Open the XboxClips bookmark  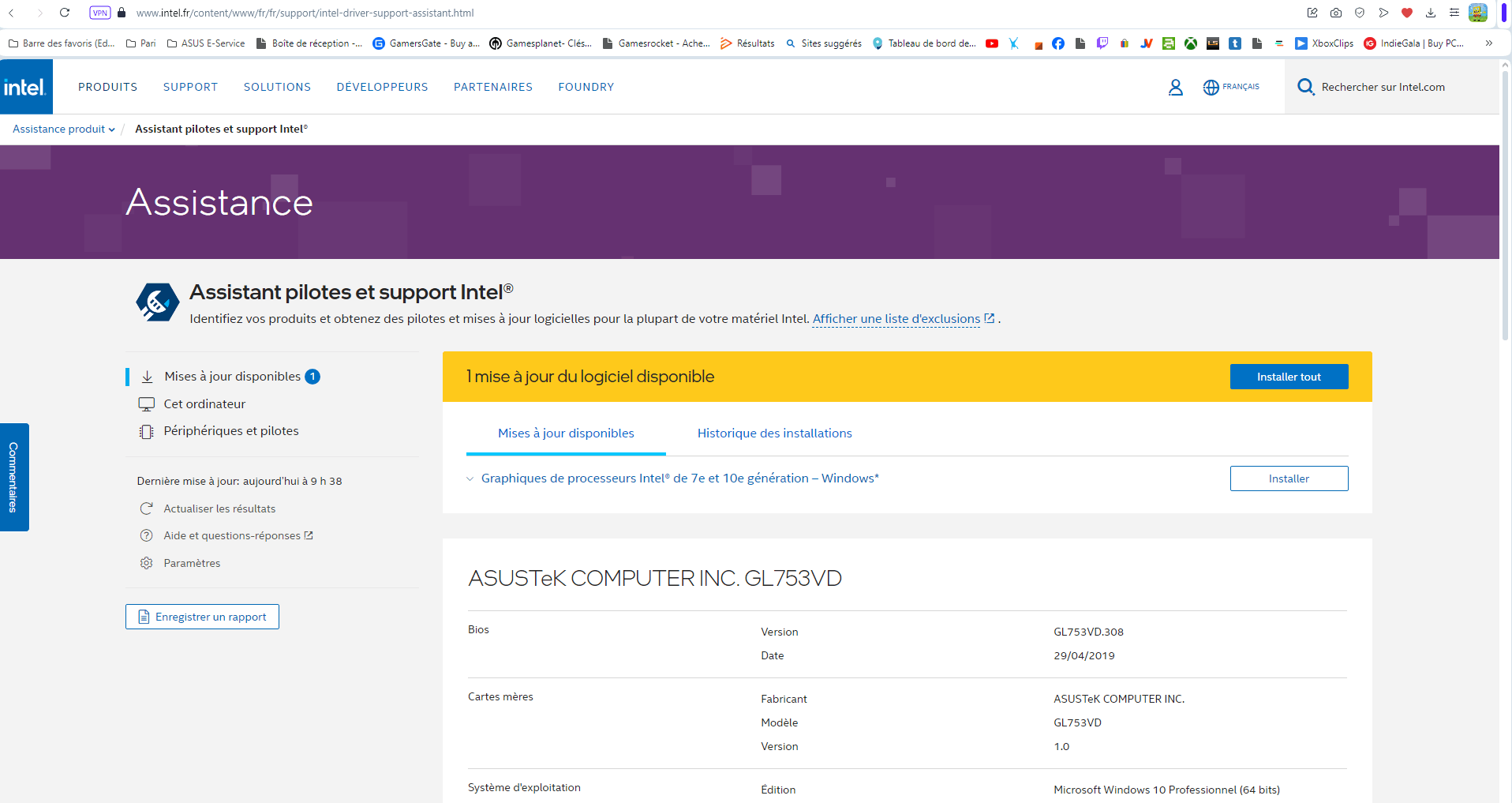pyautogui.click(x=1324, y=43)
